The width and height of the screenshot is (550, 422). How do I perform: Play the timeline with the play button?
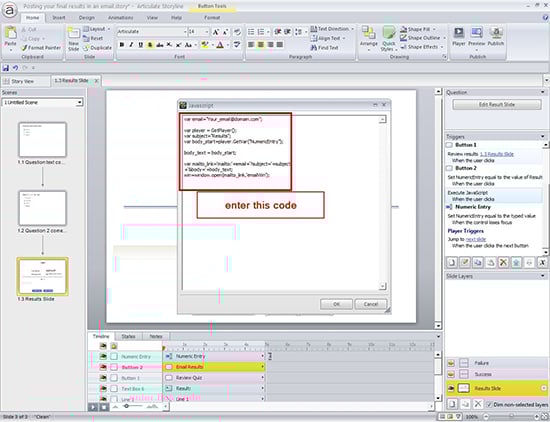(93, 407)
